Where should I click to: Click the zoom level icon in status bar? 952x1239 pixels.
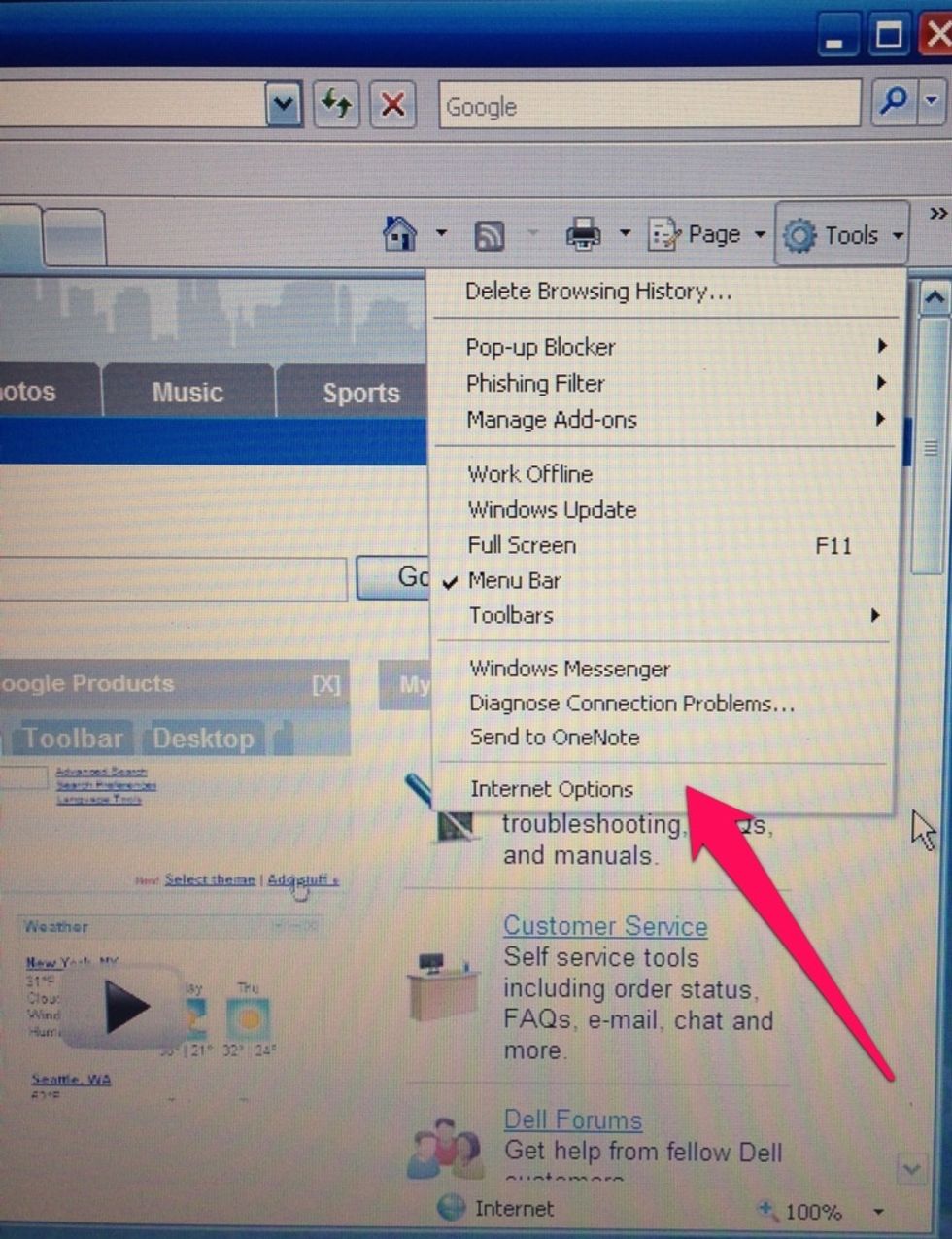[x=768, y=1210]
